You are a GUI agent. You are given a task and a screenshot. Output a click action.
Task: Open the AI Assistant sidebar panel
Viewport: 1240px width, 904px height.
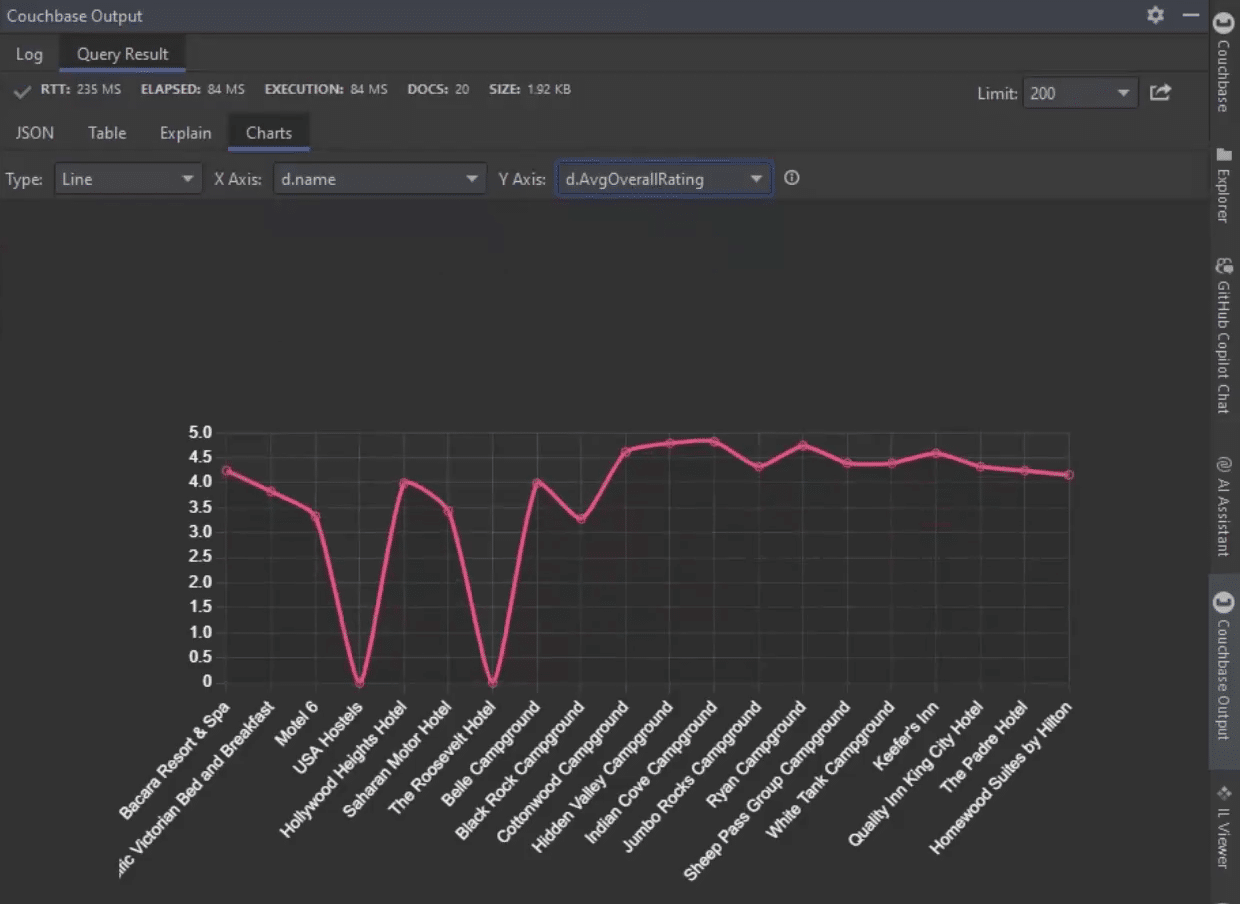click(x=1224, y=466)
